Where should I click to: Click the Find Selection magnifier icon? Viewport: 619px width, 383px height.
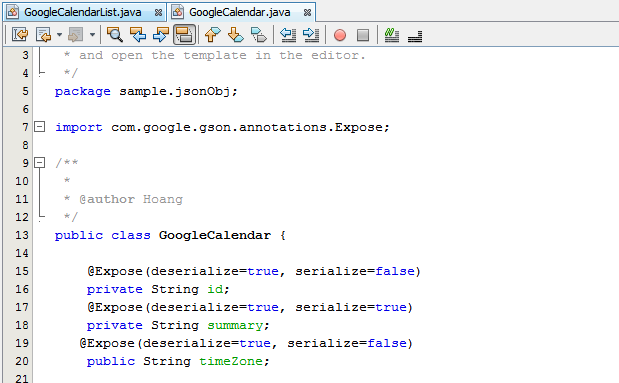[x=115, y=35]
